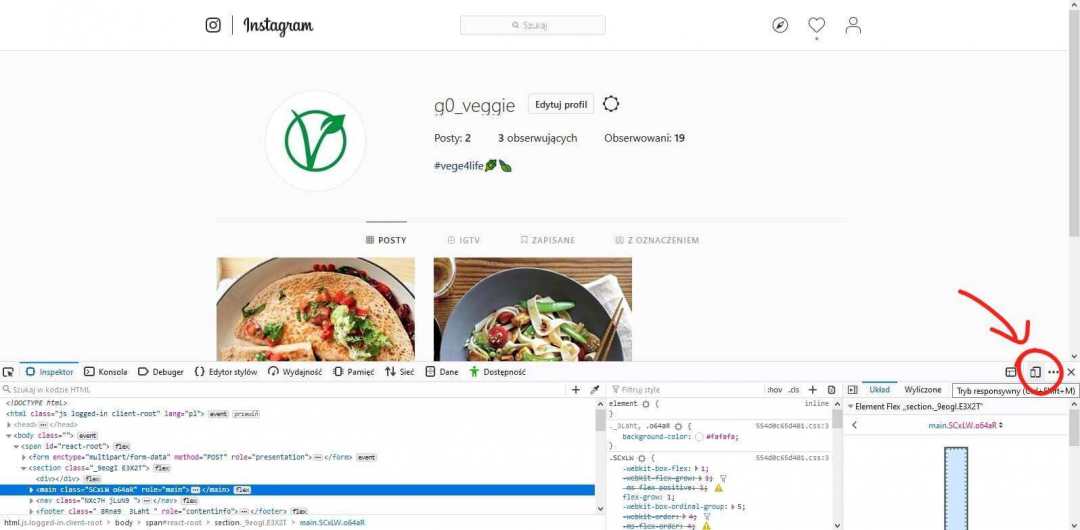Expand the main element node
The image size is (1080, 530).
pyautogui.click(x=31, y=490)
